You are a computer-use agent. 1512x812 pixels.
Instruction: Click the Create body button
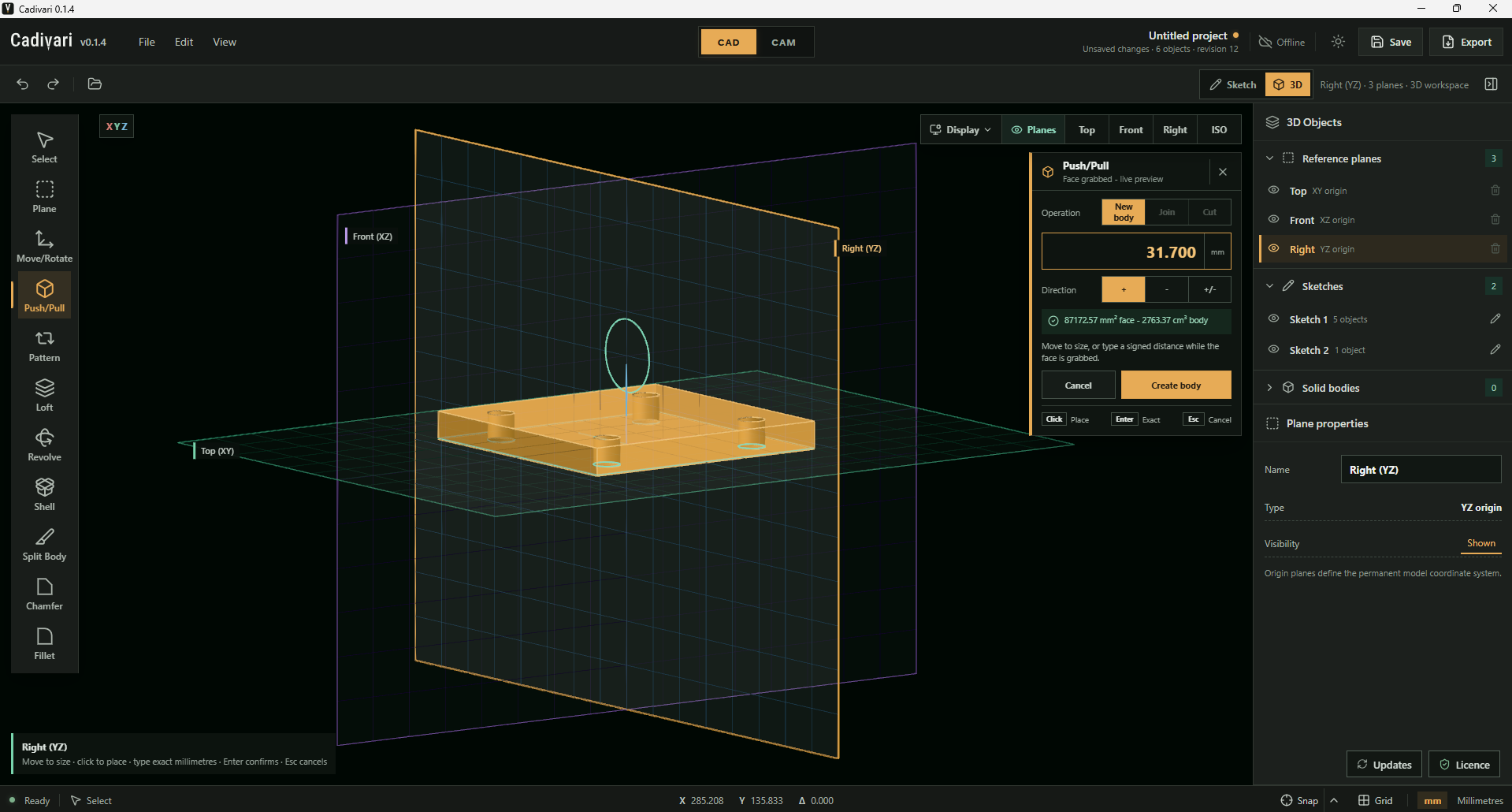click(x=1176, y=386)
